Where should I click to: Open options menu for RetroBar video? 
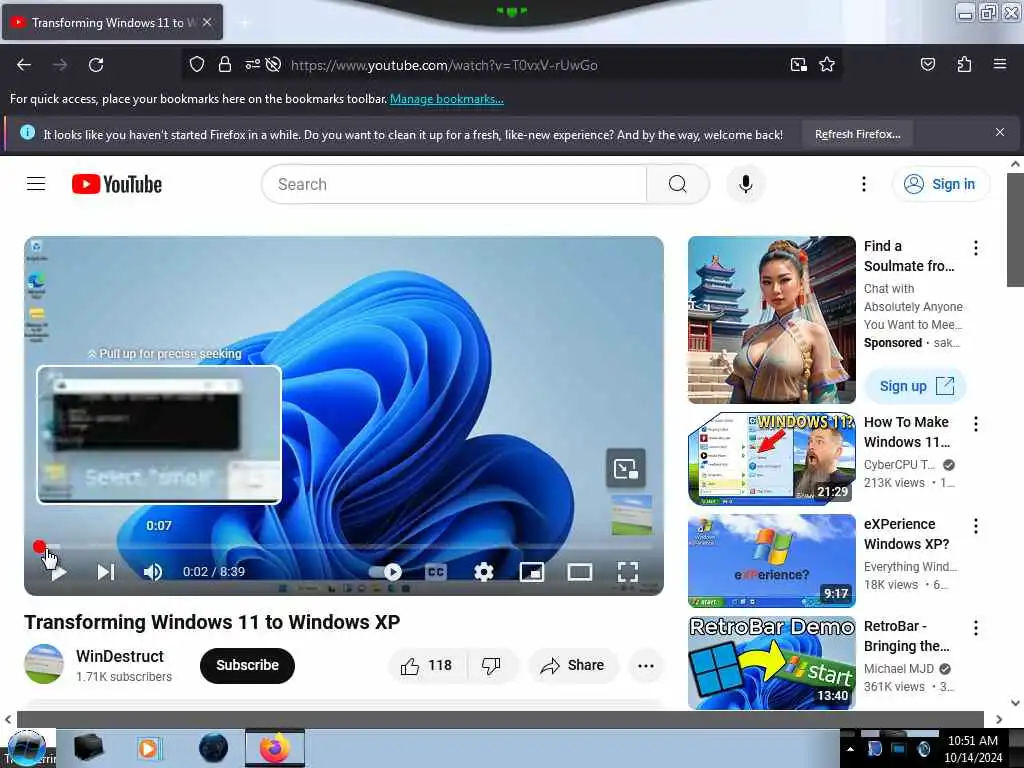click(x=976, y=628)
